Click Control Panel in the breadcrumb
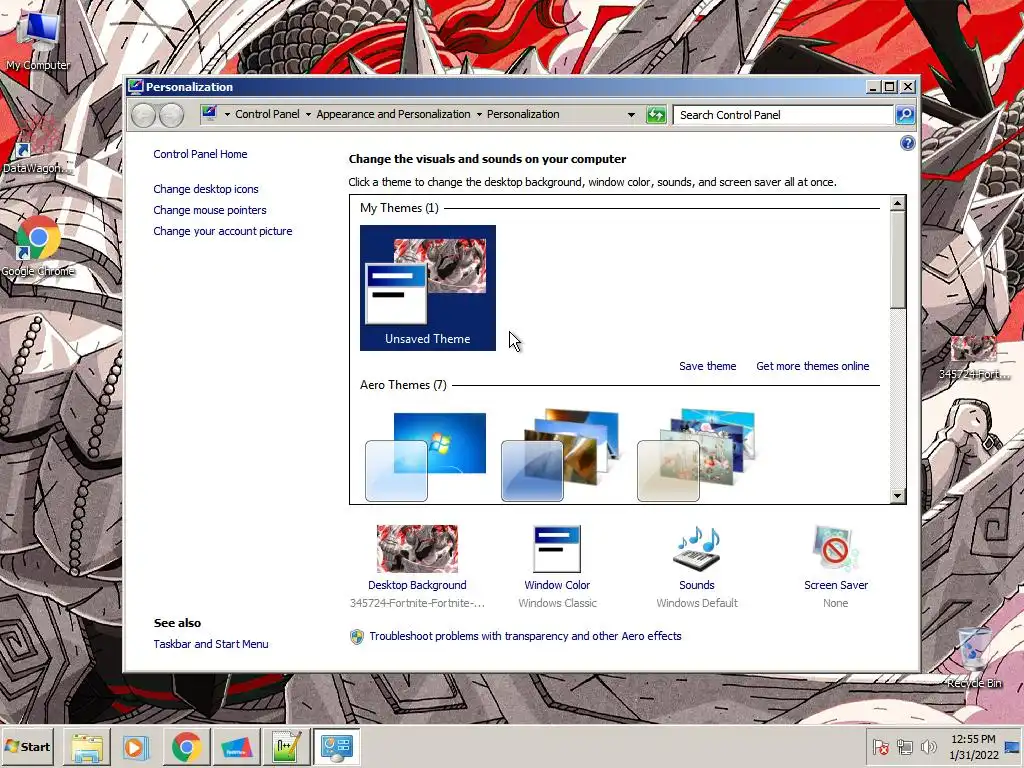The height and width of the screenshot is (768, 1024). tap(267, 114)
